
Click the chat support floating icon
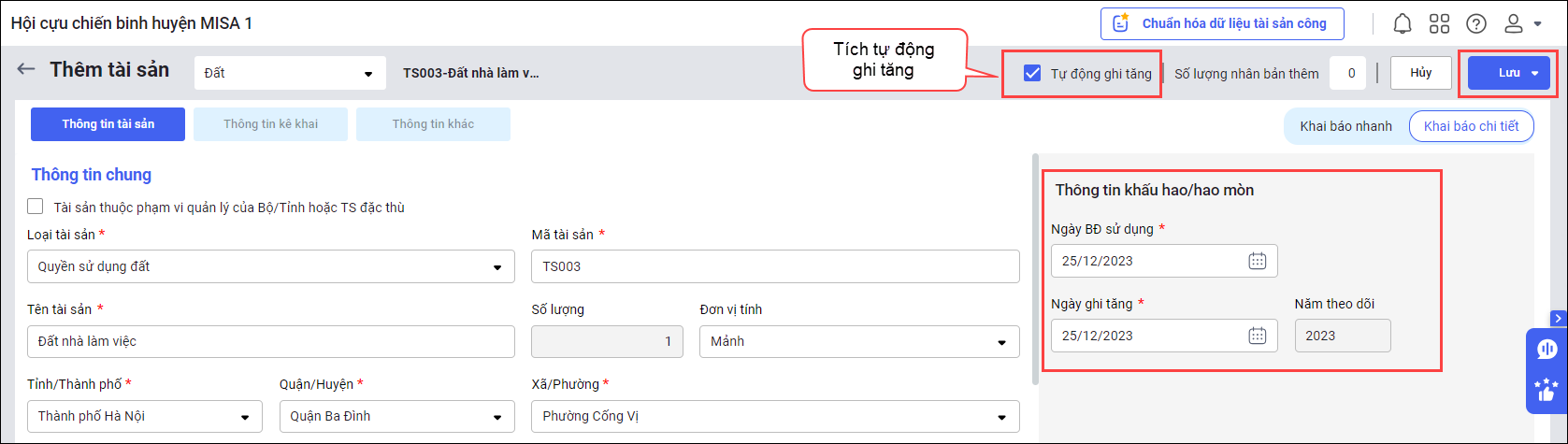(x=1546, y=350)
